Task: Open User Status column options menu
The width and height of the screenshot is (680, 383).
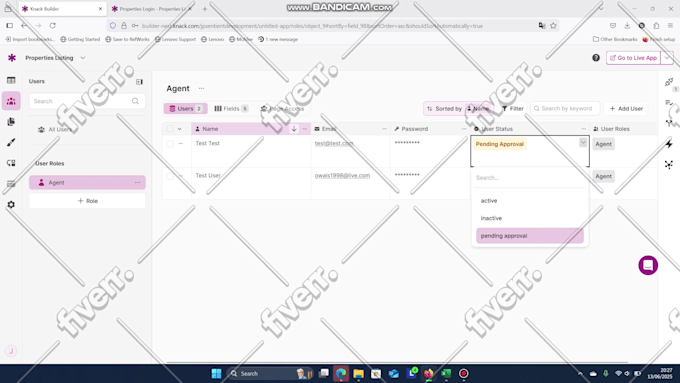Action: [583, 129]
